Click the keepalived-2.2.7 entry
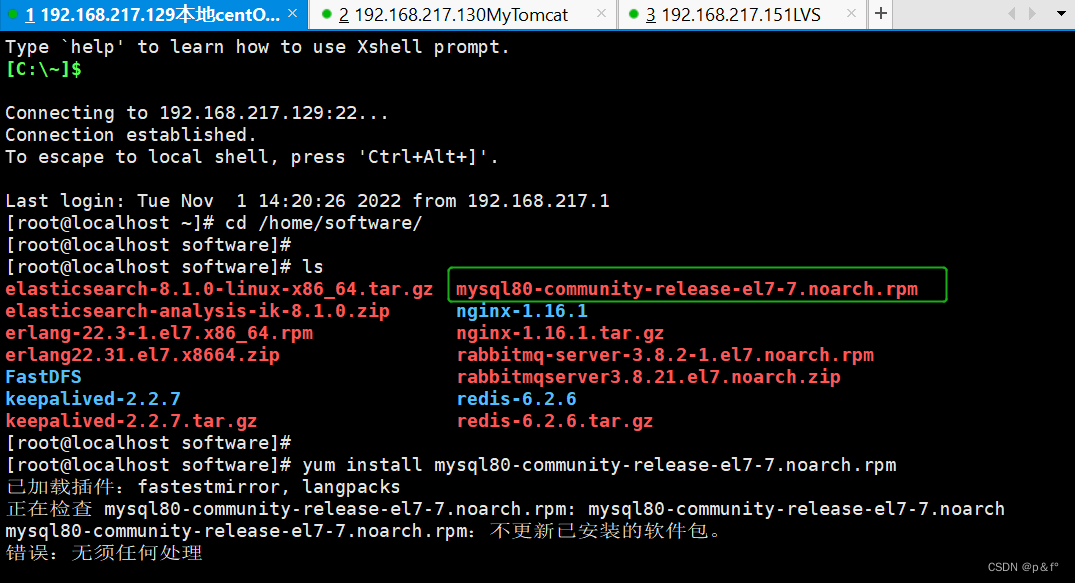The width and height of the screenshot is (1075, 583). pyautogui.click(x=93, y=398)
